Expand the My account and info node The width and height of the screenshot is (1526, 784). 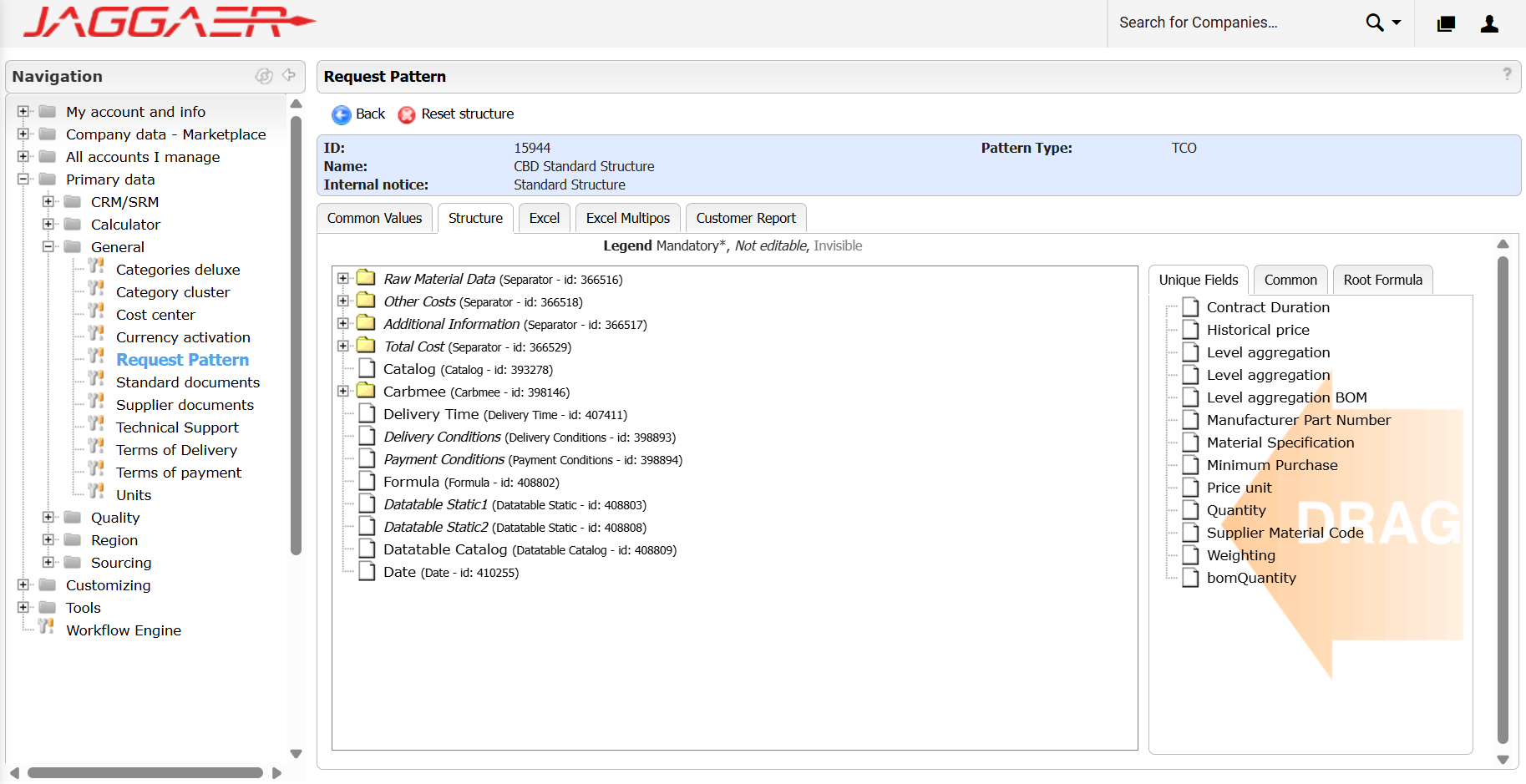23,111
